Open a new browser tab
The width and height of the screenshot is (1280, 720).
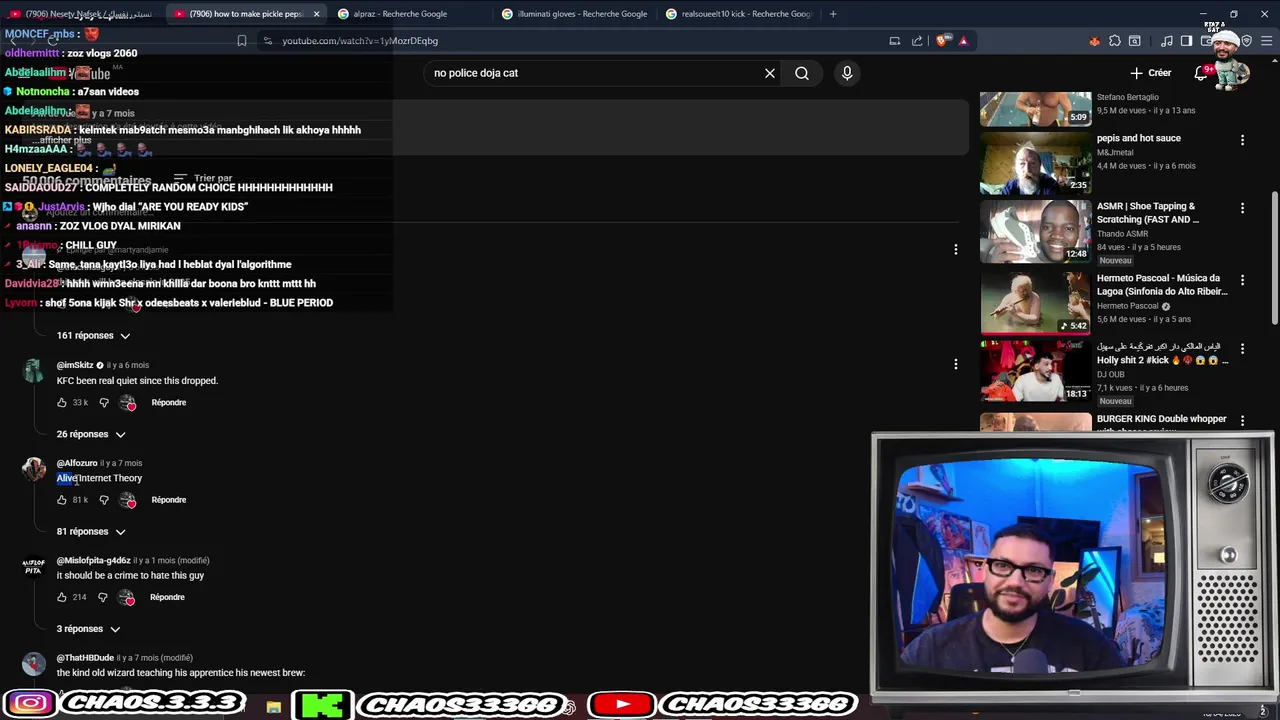click(833, 14)
